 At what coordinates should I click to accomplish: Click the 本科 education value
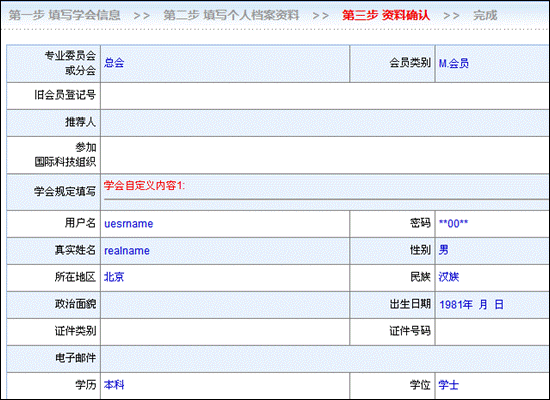(114, 385)
